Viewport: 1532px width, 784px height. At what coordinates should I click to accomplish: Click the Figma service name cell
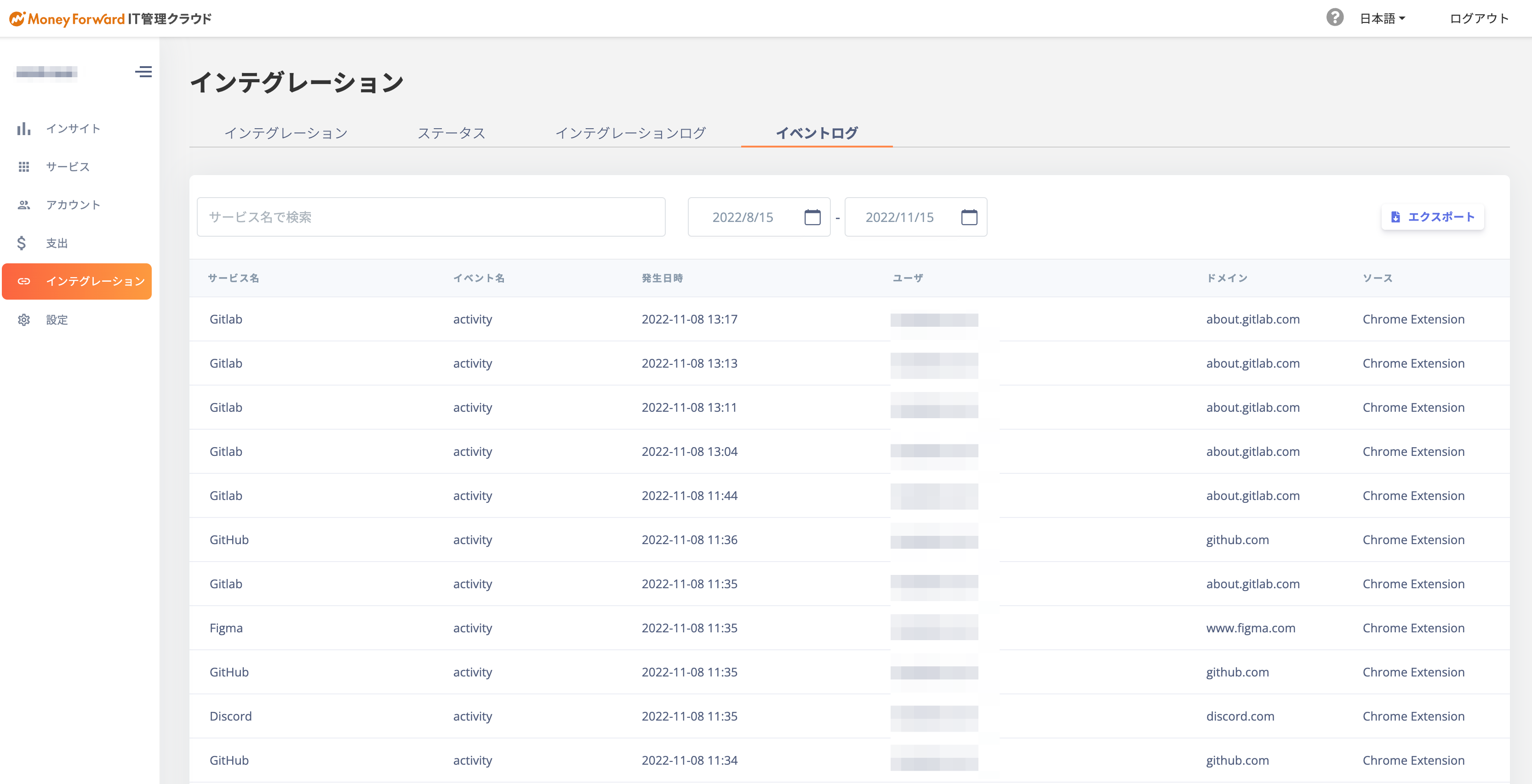click(x=226, y=628)
